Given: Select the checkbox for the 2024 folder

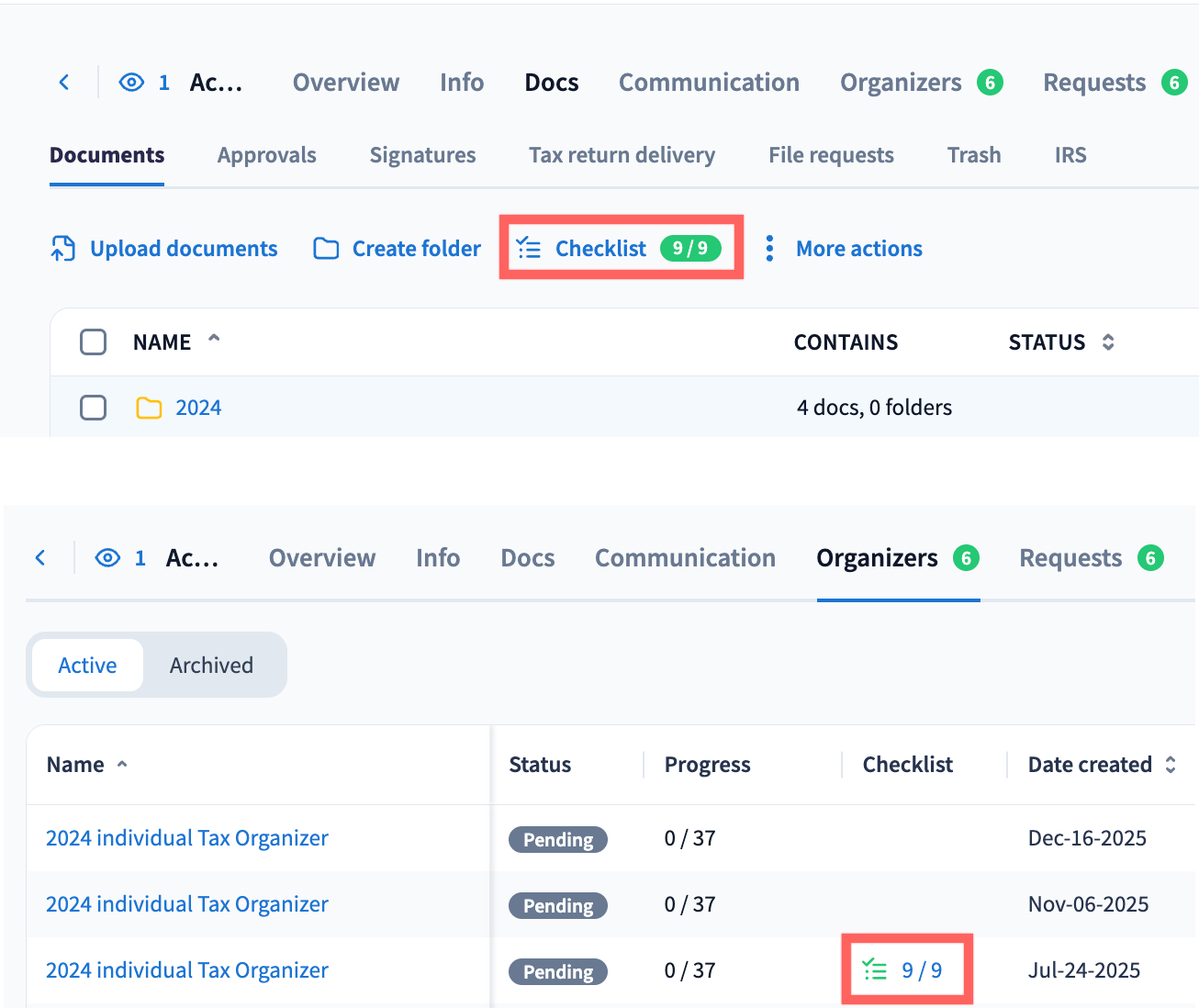Looking at the screenshot, I should click(x=94, y=408).
